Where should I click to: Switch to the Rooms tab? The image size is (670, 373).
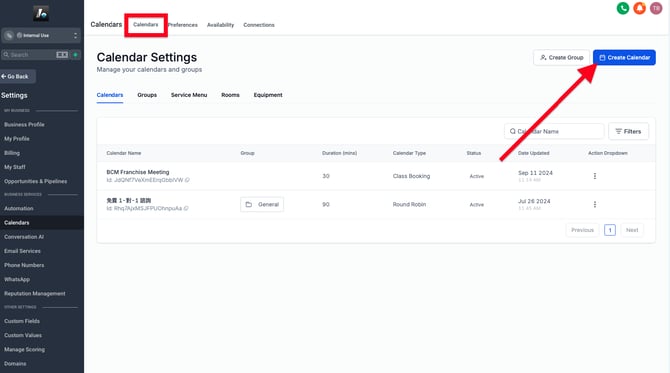click(x=230, y=95)
